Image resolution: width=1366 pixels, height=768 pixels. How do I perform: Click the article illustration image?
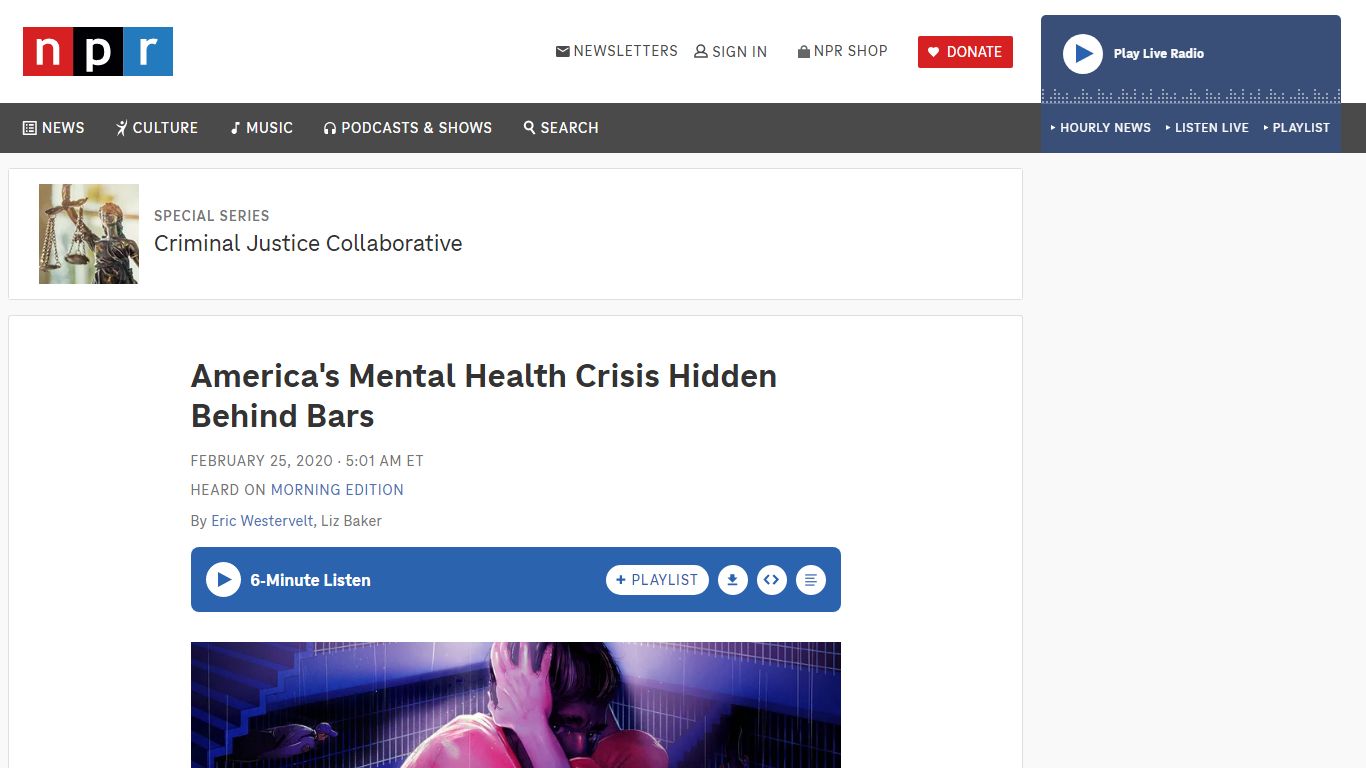516,705
